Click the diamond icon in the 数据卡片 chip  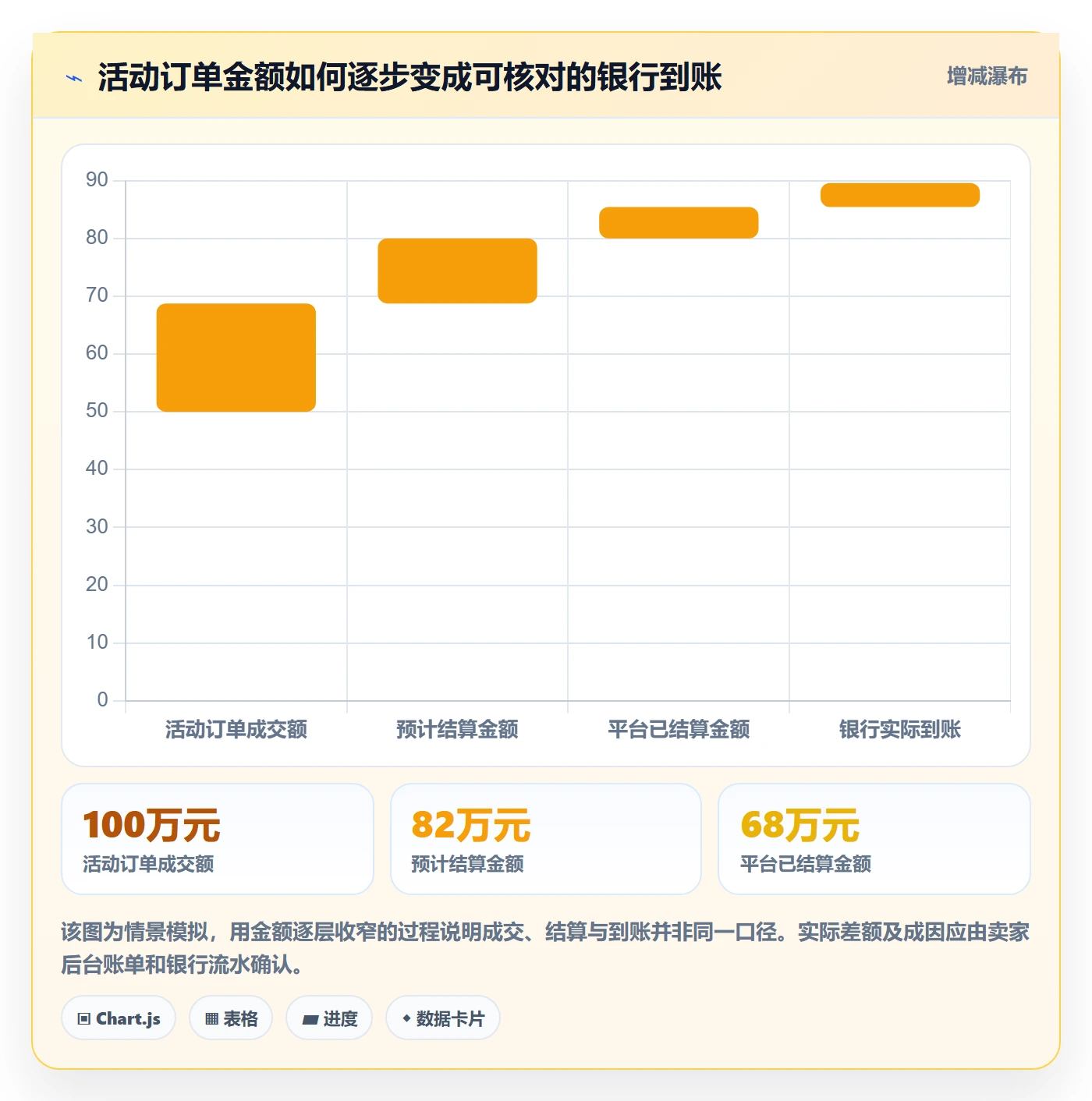click(x=406, y=1018)
